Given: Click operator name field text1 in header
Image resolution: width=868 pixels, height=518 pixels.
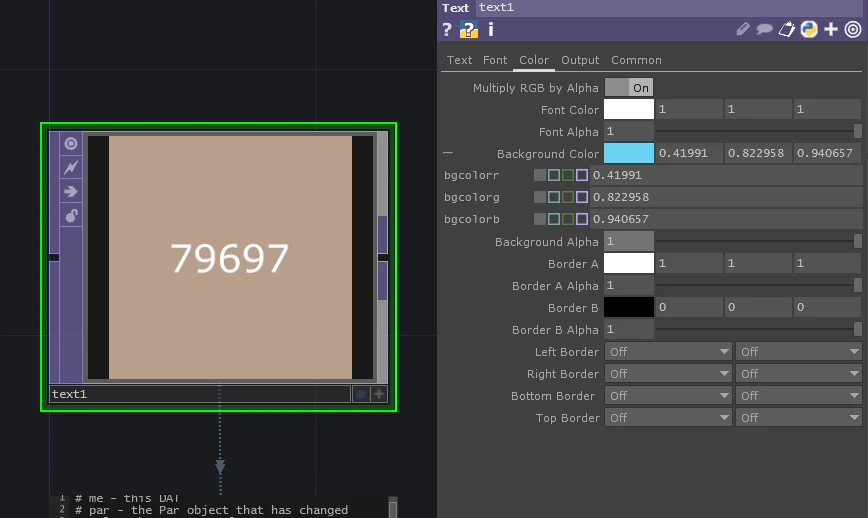Looking at the screenshot, I should [x=670, y=8].
